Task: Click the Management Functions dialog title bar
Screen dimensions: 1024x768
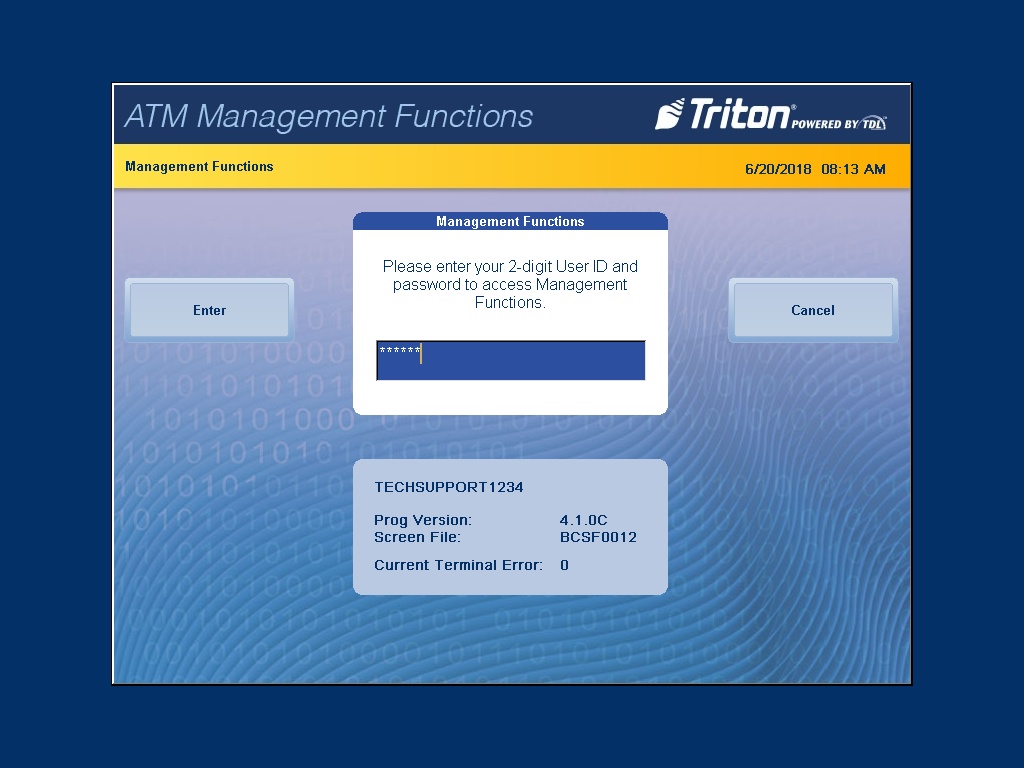Action: tap(510, 221)
